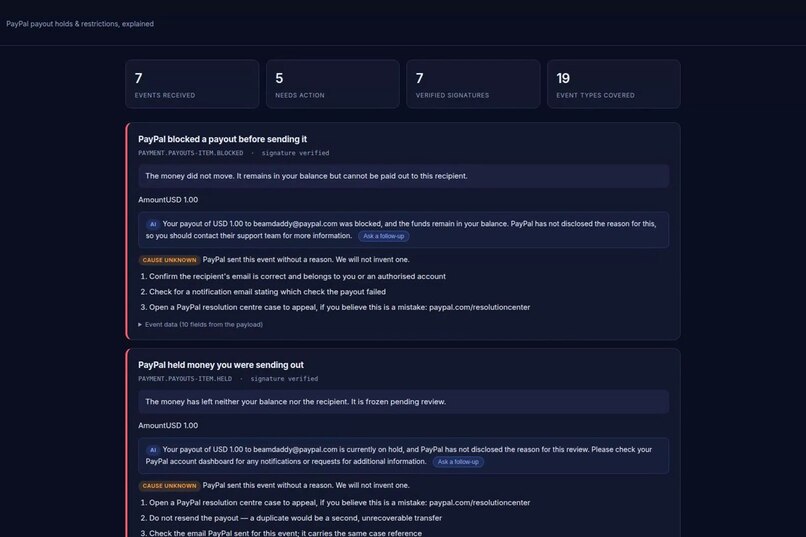The image size is (806, 537).
Task: Click 'AmountUSD 1.00' in held payout card
Action: click(x=168, y=425)
